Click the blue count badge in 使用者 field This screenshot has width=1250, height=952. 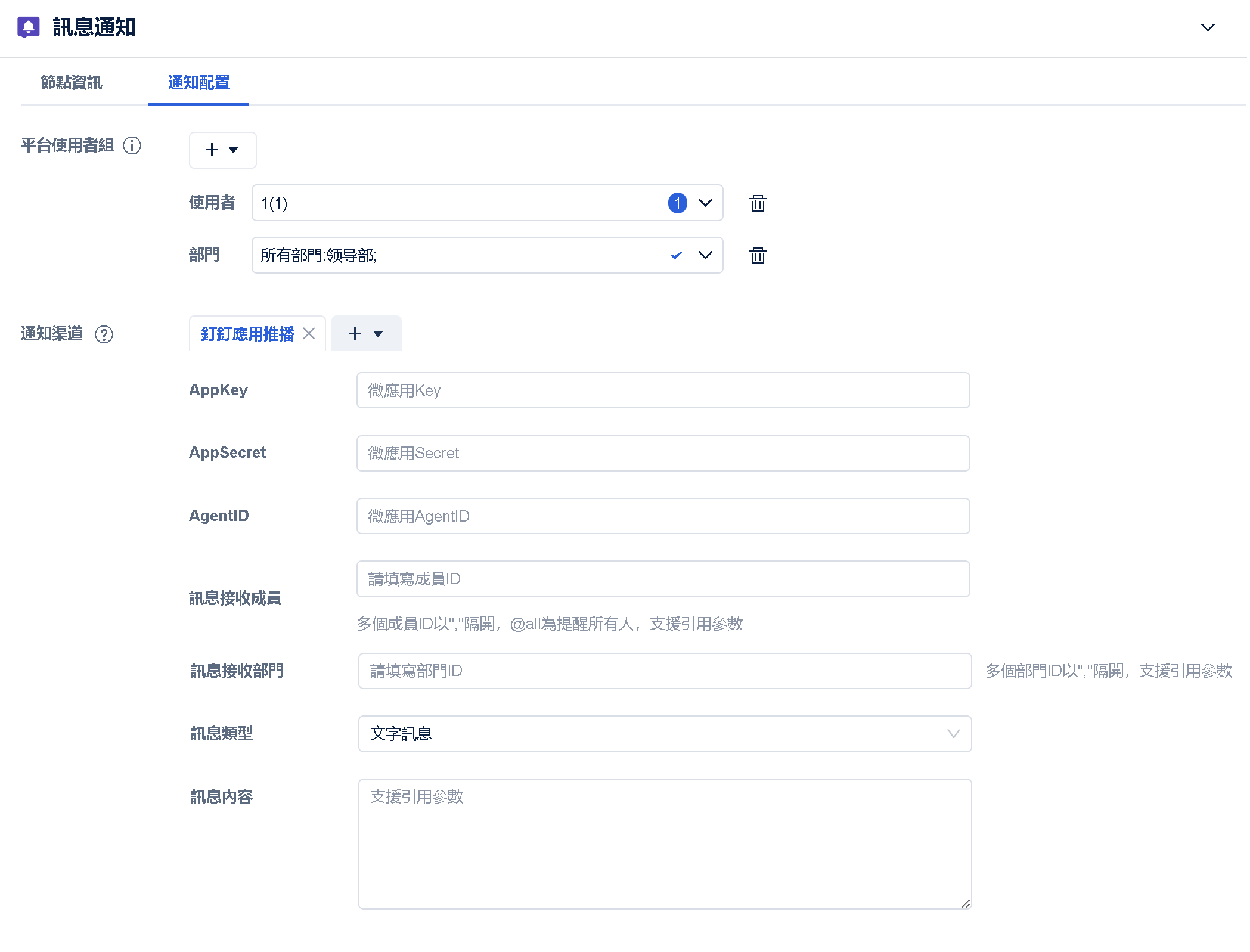click(677, 203)
